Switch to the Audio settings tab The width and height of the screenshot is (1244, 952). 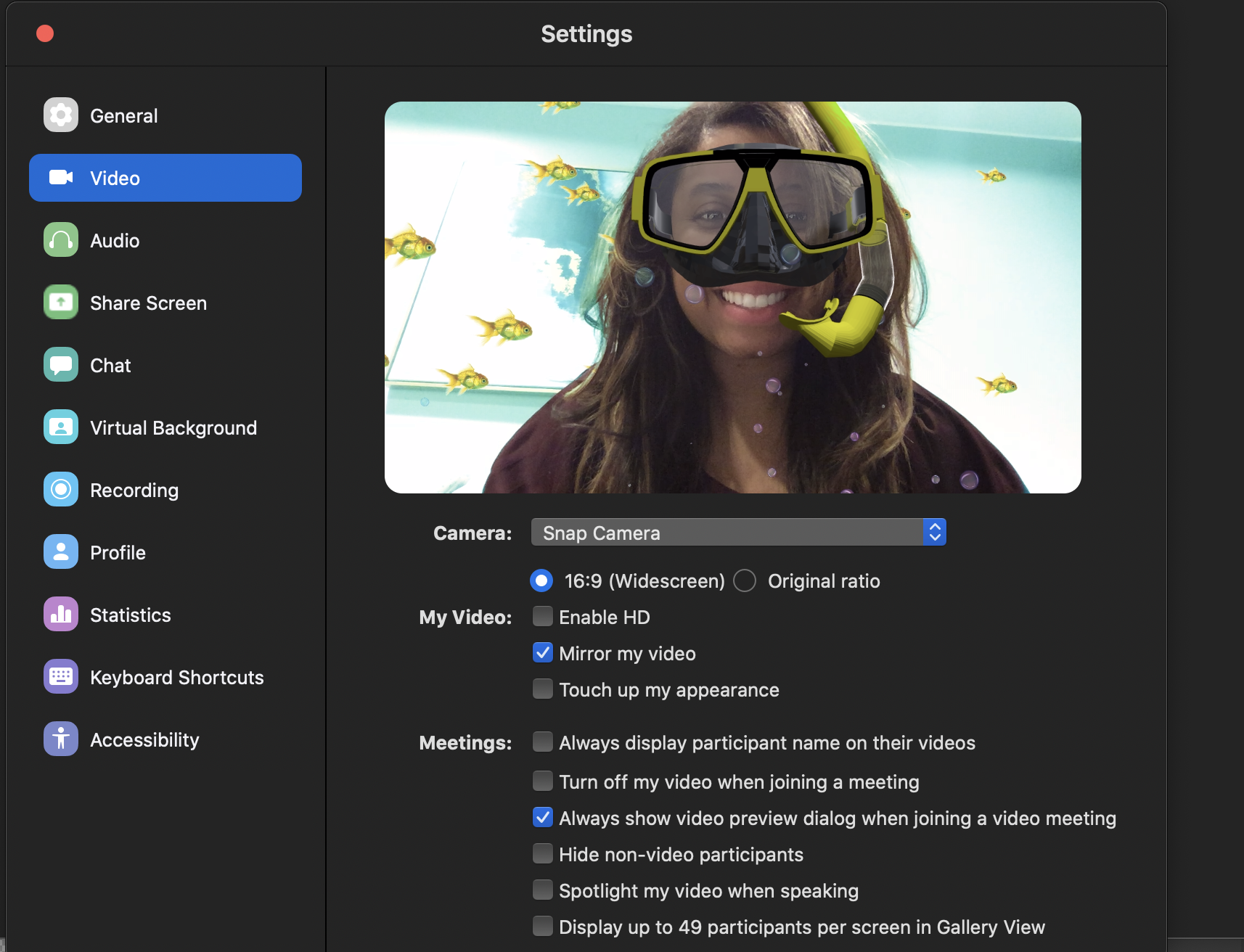[165, 240]
